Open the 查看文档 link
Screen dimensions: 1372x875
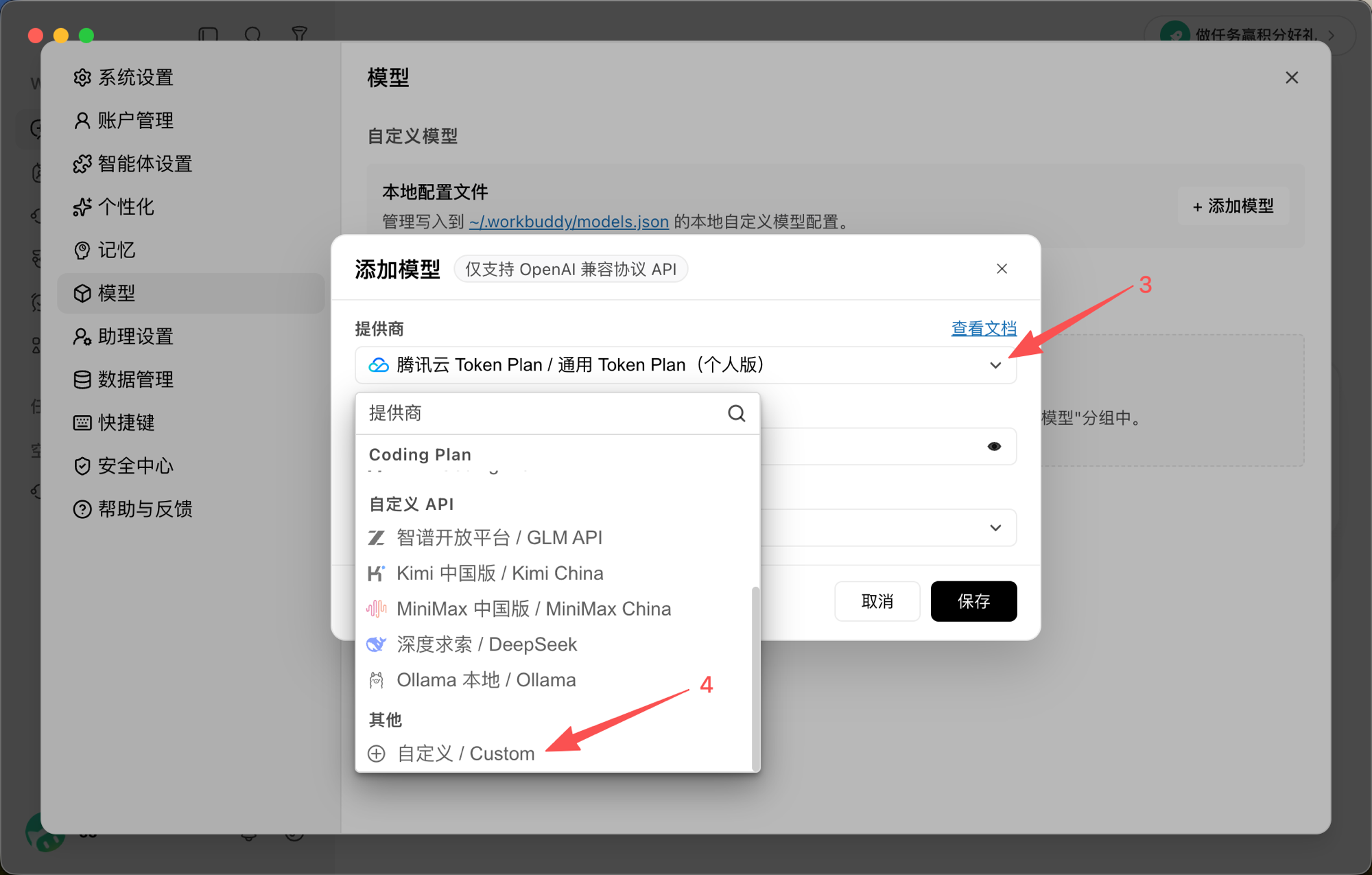click(984, 329)
